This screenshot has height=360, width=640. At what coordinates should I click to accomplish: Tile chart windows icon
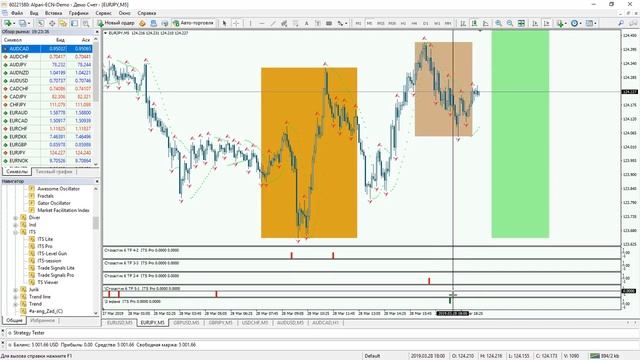pos(521,23)
